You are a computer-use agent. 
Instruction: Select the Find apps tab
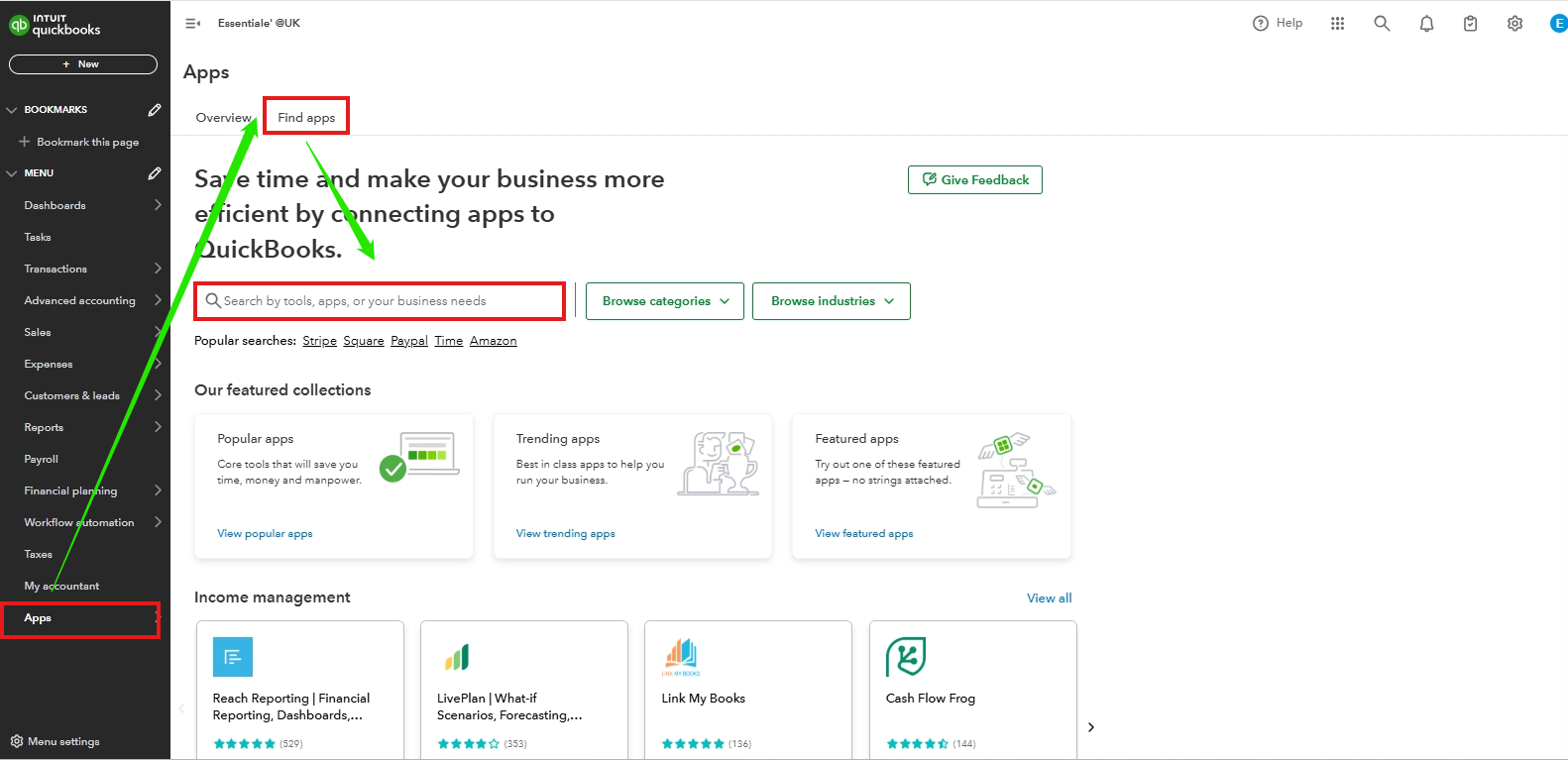306,117
